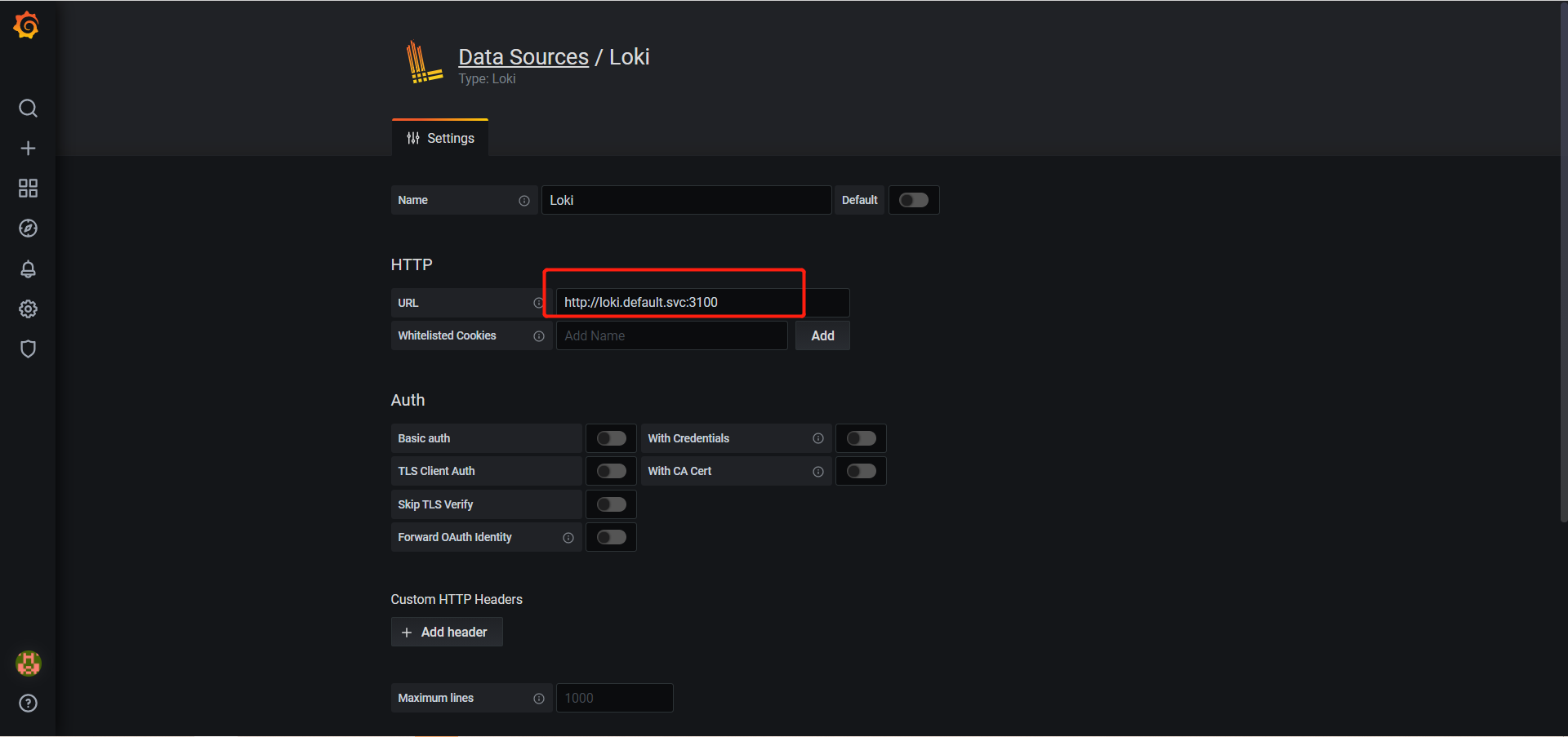Click the Custom HTTP Headers heading
The width and height of the screenshot is (1568, 737).
pos(457,599)
